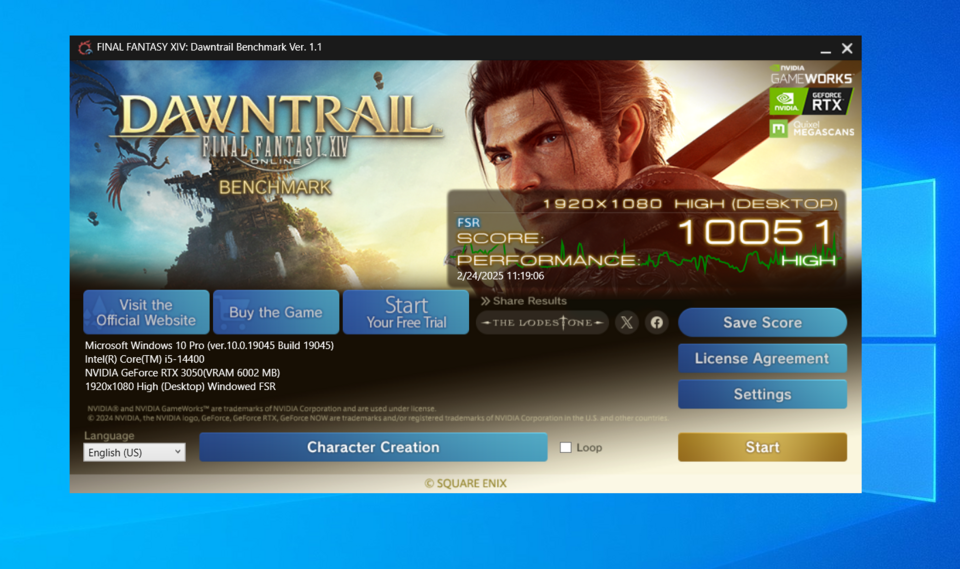Open The Lodestone share button
The height and width of the screenshot is (569, 960).
point(542,323)
